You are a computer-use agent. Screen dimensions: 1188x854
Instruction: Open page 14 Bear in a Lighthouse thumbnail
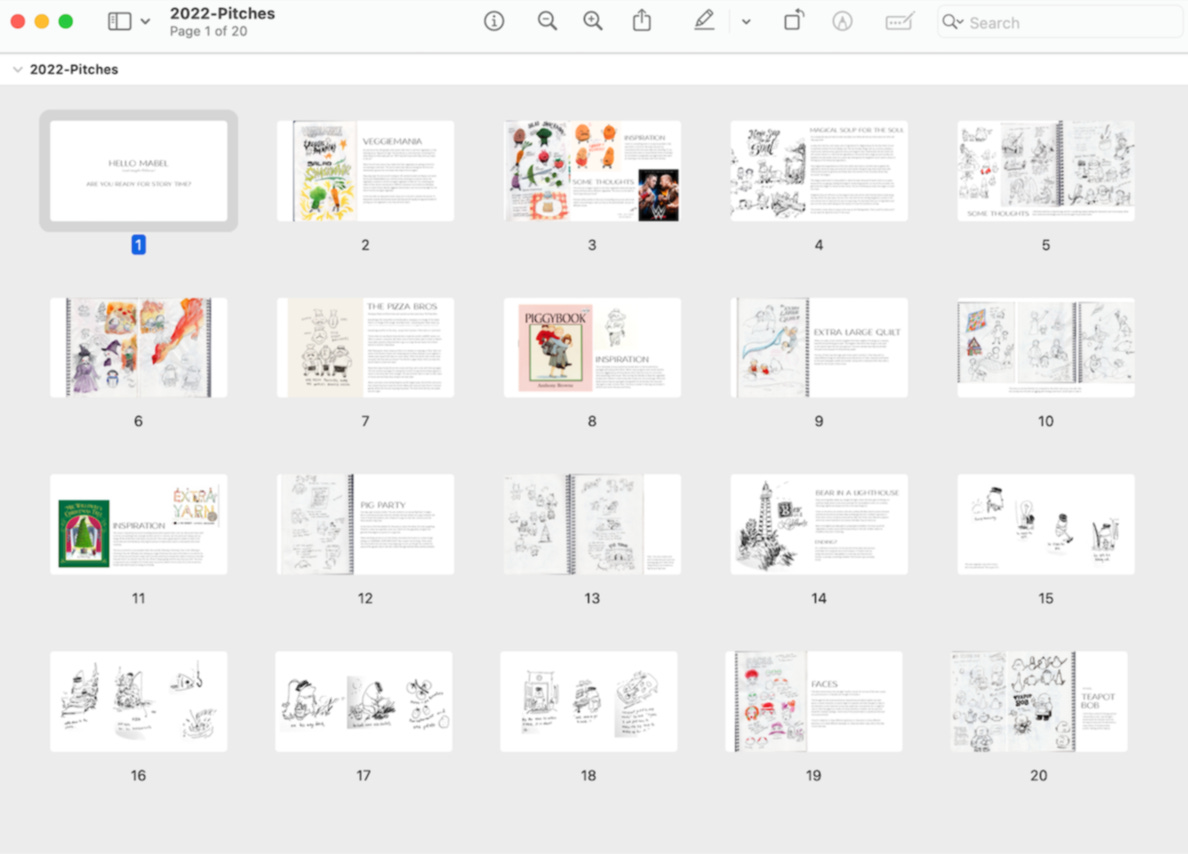click(819, 524)
